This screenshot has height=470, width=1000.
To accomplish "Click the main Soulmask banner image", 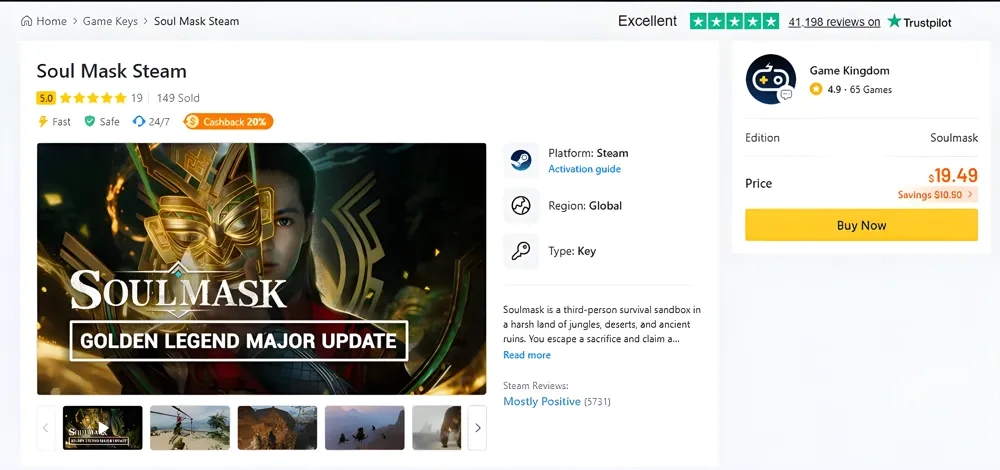I will coord(262,268).
